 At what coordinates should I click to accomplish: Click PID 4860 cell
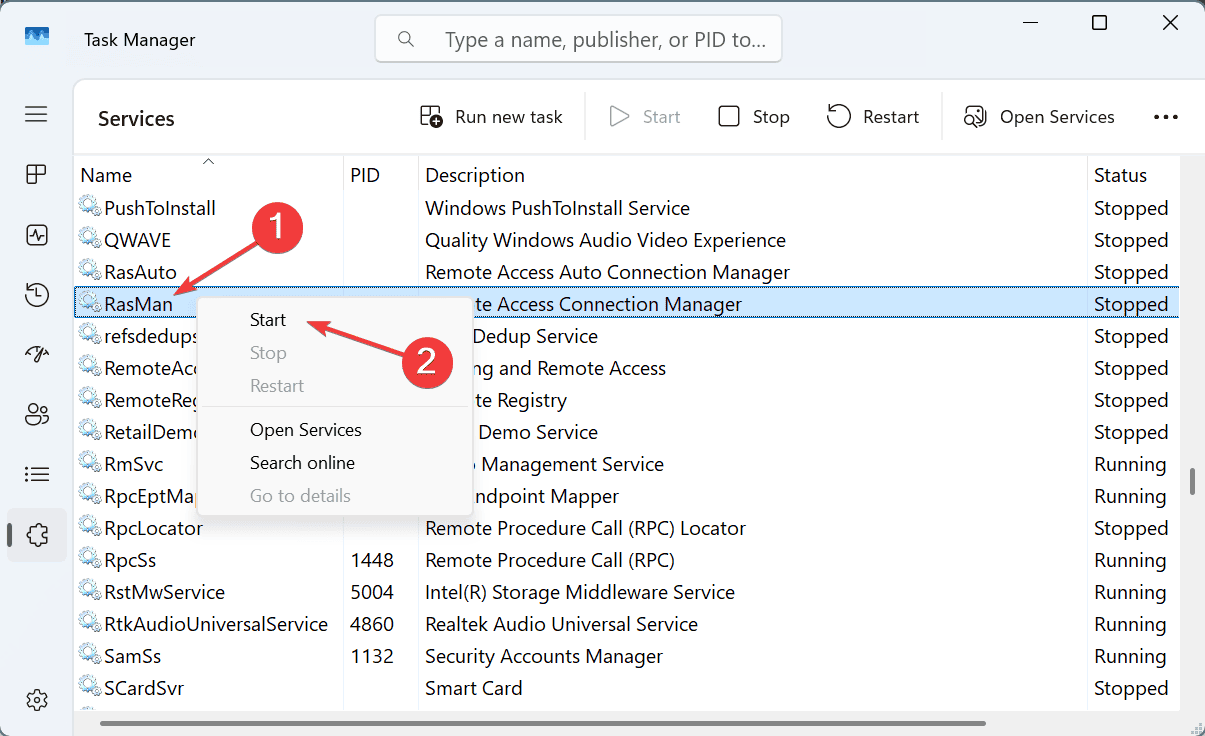372,624
